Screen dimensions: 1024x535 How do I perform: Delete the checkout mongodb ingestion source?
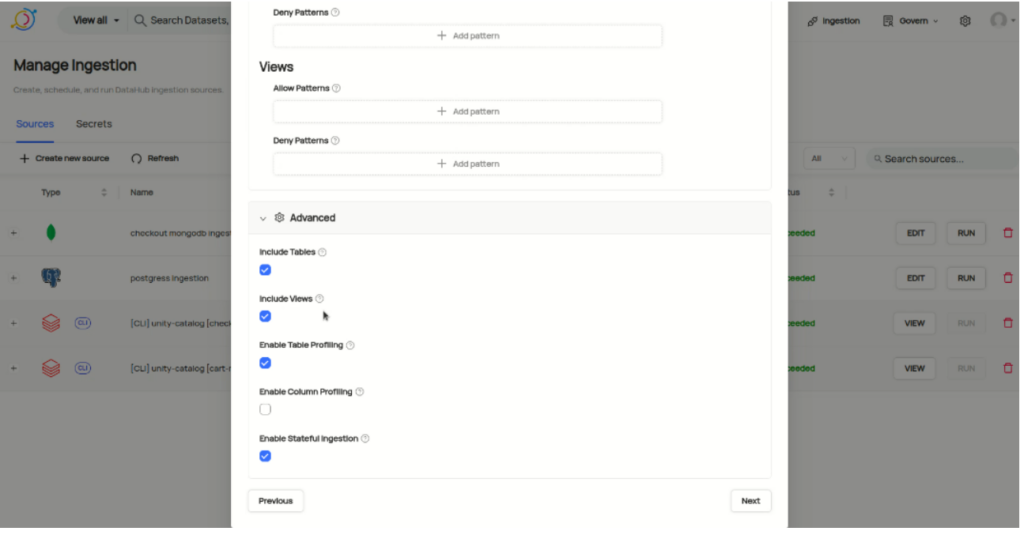pos(1008,233)
